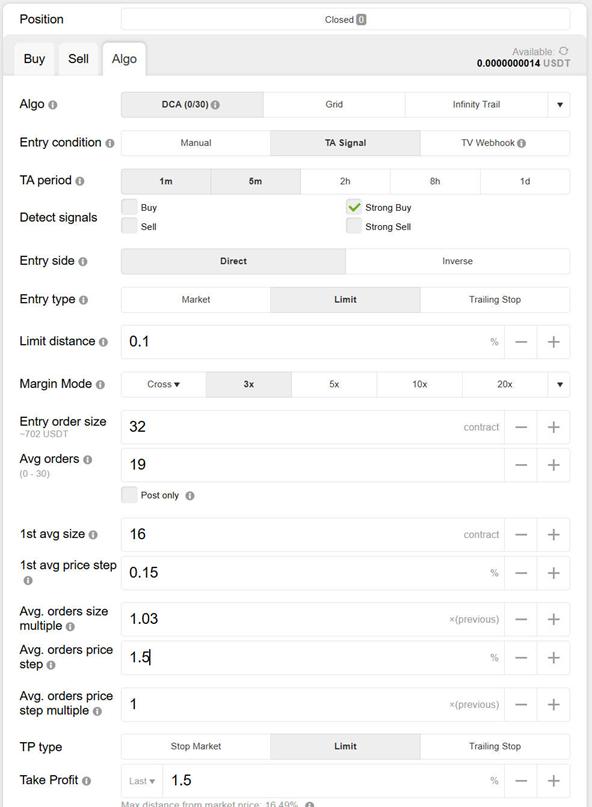
Task: Open the Last price type dropdown
Action: [142, 781]
